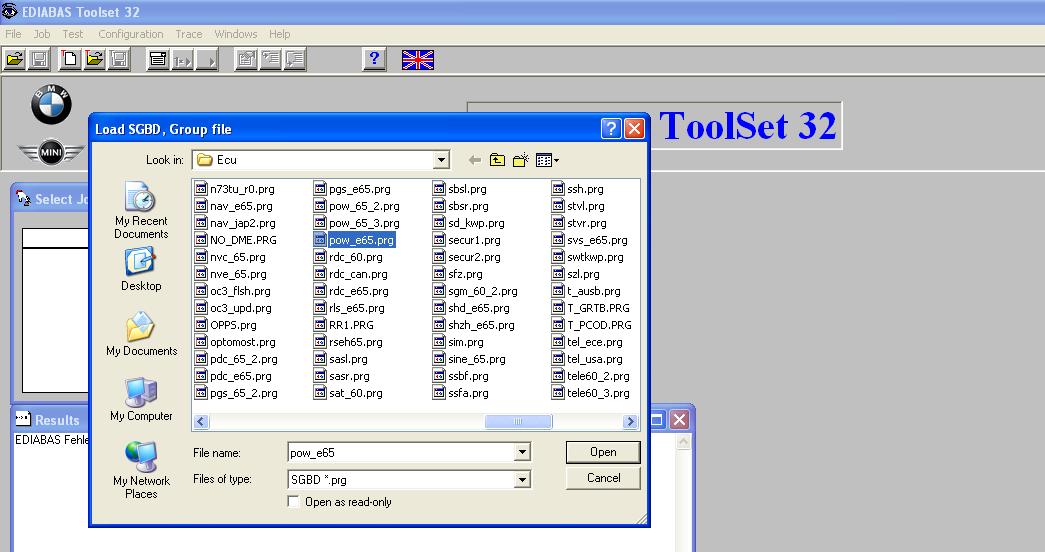This screenshot has width=1045, height=552.
Task: Open the File menu
Action: [x=13, y=34]
